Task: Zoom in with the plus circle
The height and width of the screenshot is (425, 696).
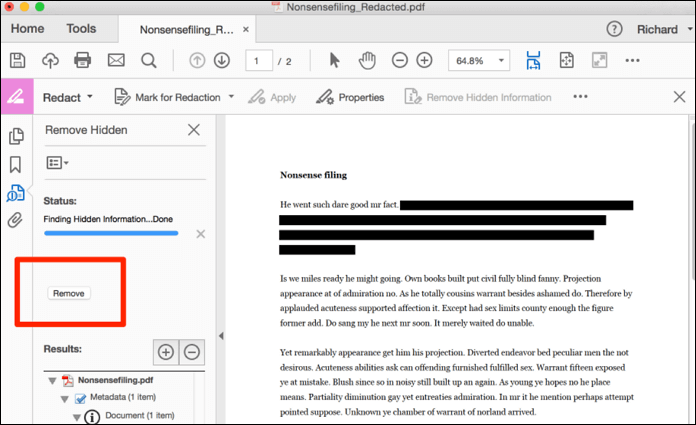Action: pos(424,60)
